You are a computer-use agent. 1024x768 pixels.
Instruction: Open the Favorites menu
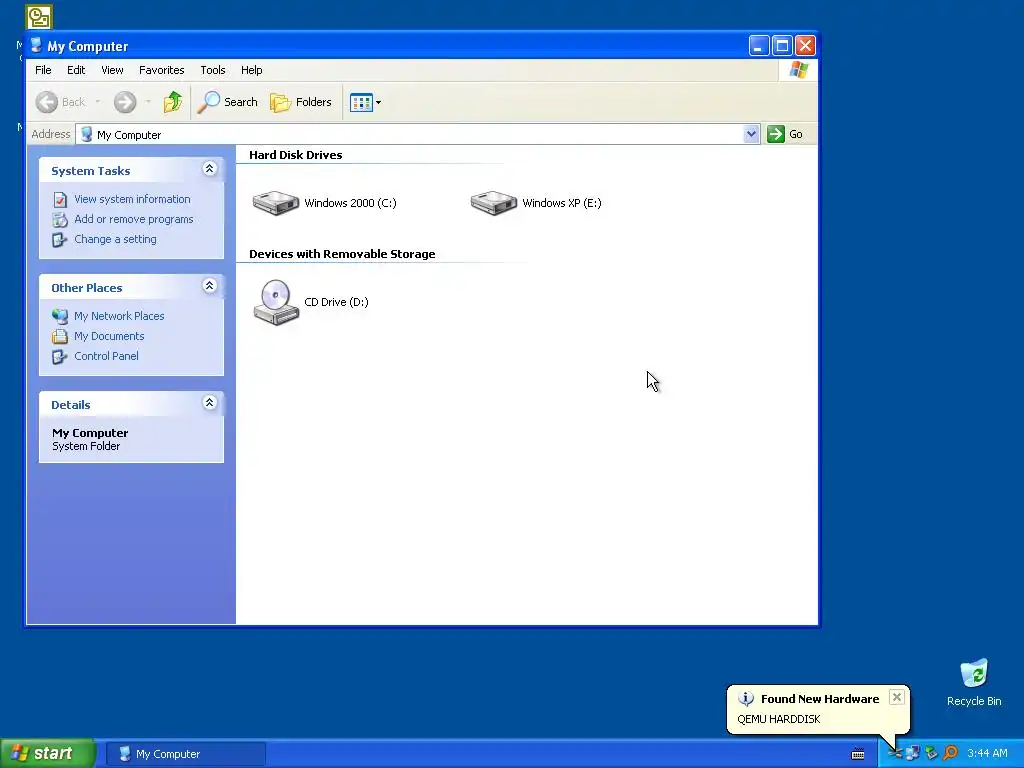(161, 70)
